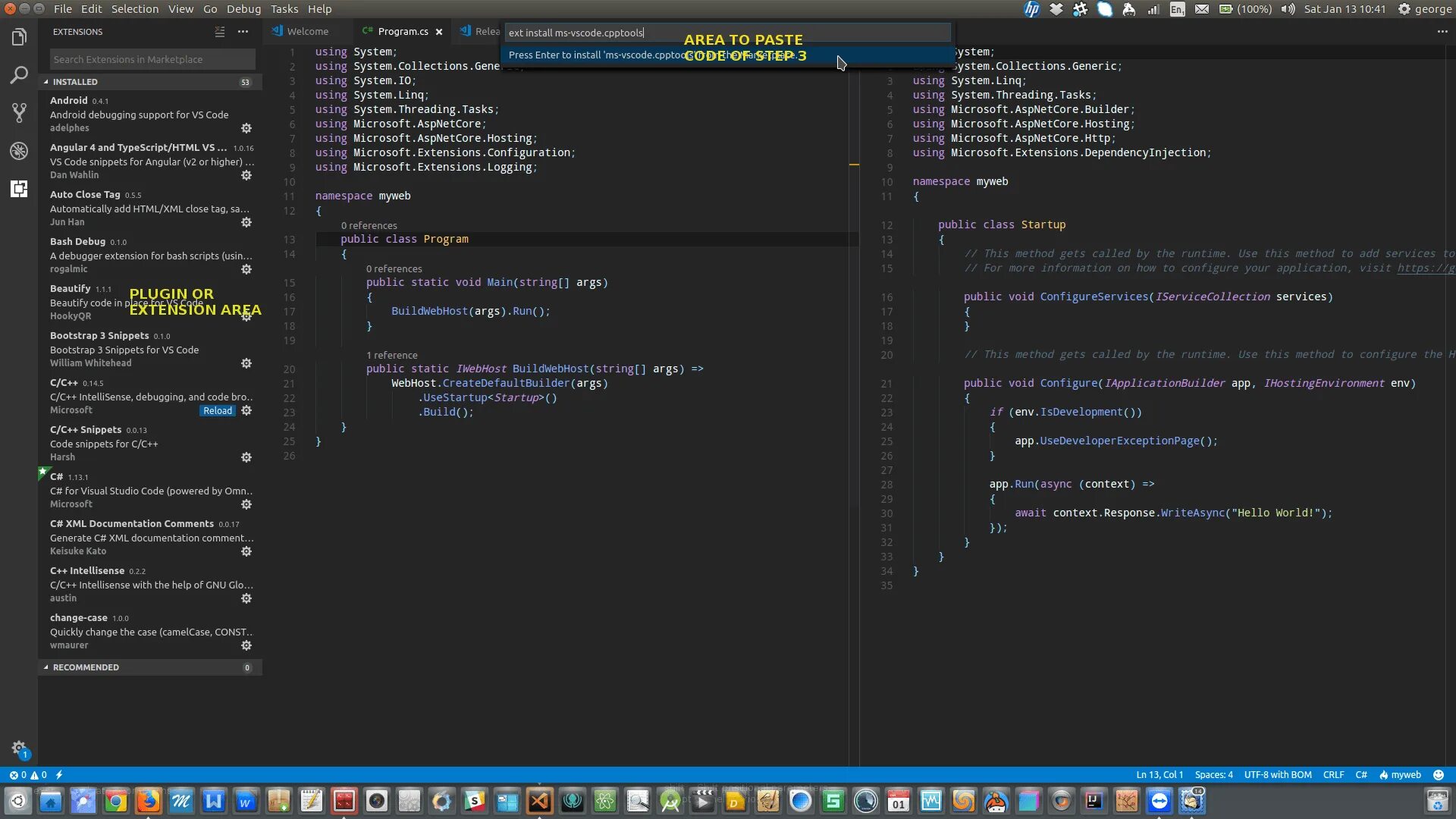
Task: Expand the RECOMMENDED extensions section
Action: click(85, 667)
